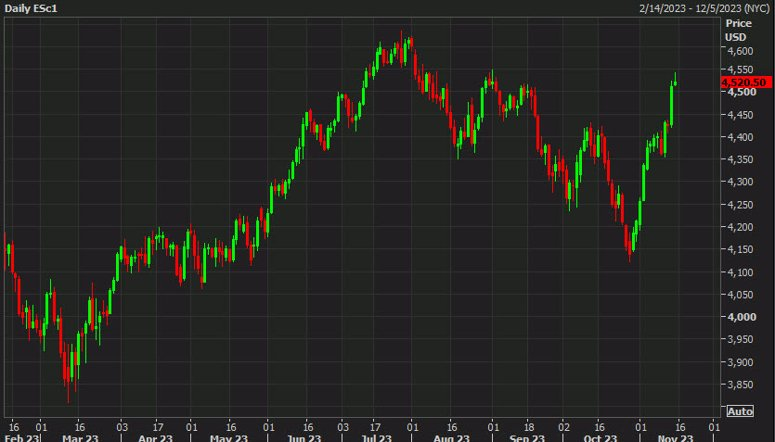Viewport: 775px width, 442px height.
Task: Click the 4,250 price axis label
Action: 740,205
